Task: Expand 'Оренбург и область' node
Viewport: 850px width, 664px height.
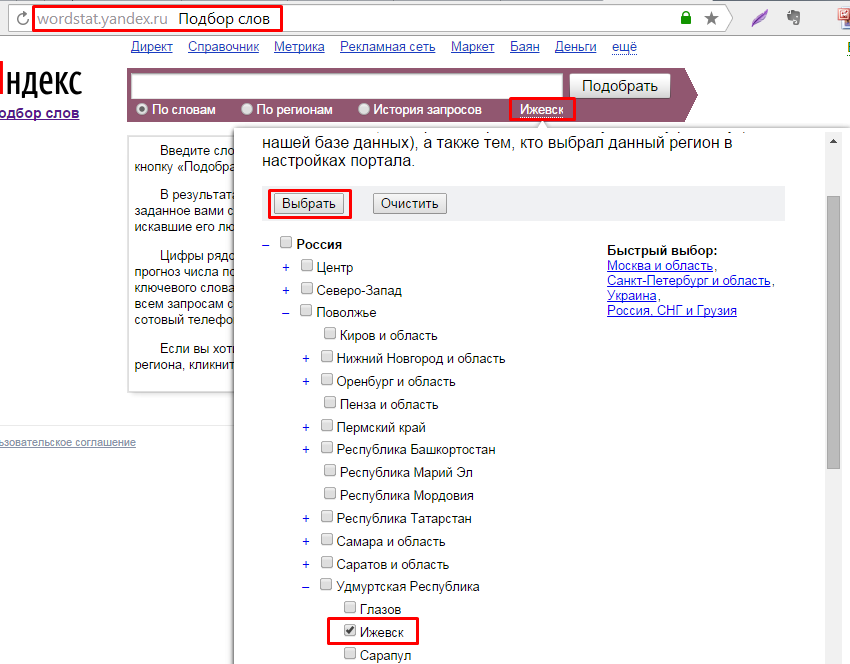Action: [x=306, y=382]
